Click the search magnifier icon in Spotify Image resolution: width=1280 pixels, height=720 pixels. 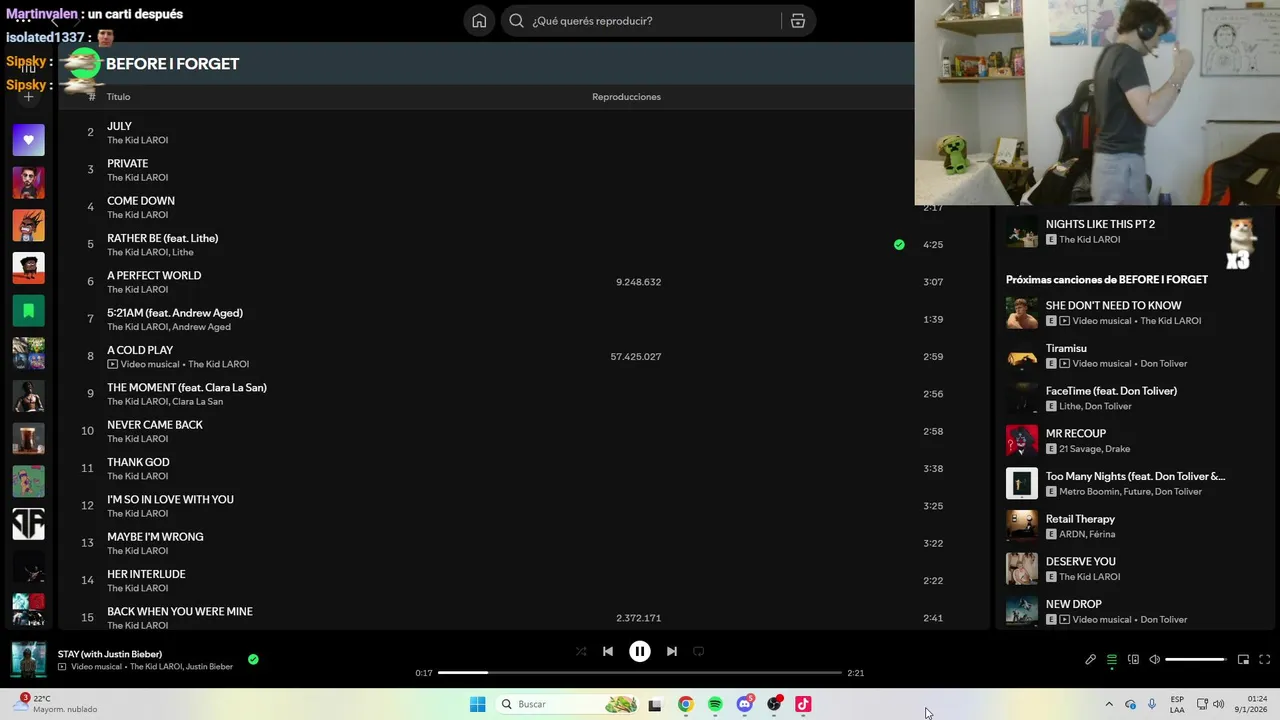[x=516, y=21]
